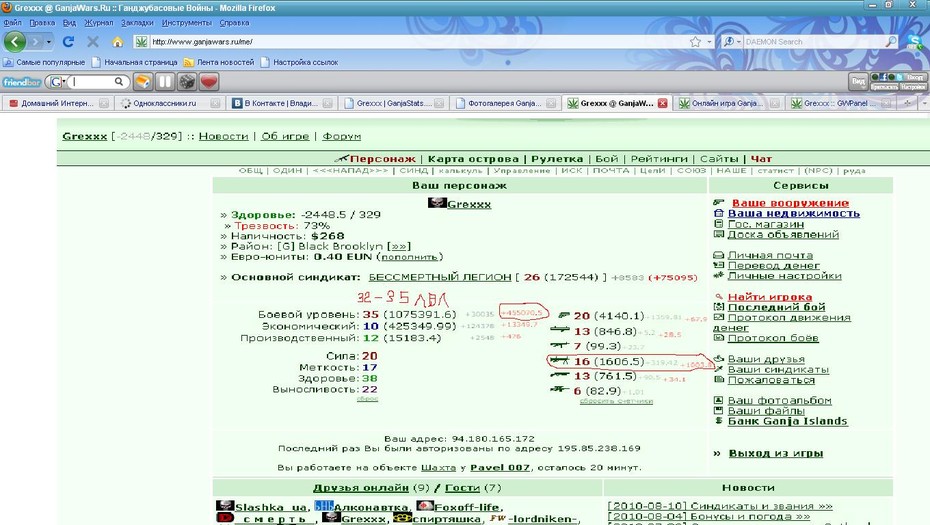
Task: Open the Журнал menu
Action: [98, 23]
